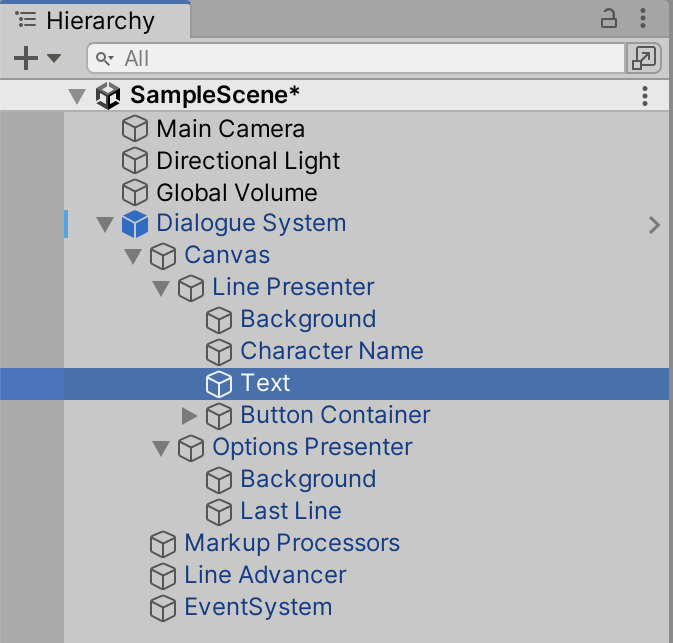
Task: Collapse the Line Presenter foldout
Action: (161, 288)
